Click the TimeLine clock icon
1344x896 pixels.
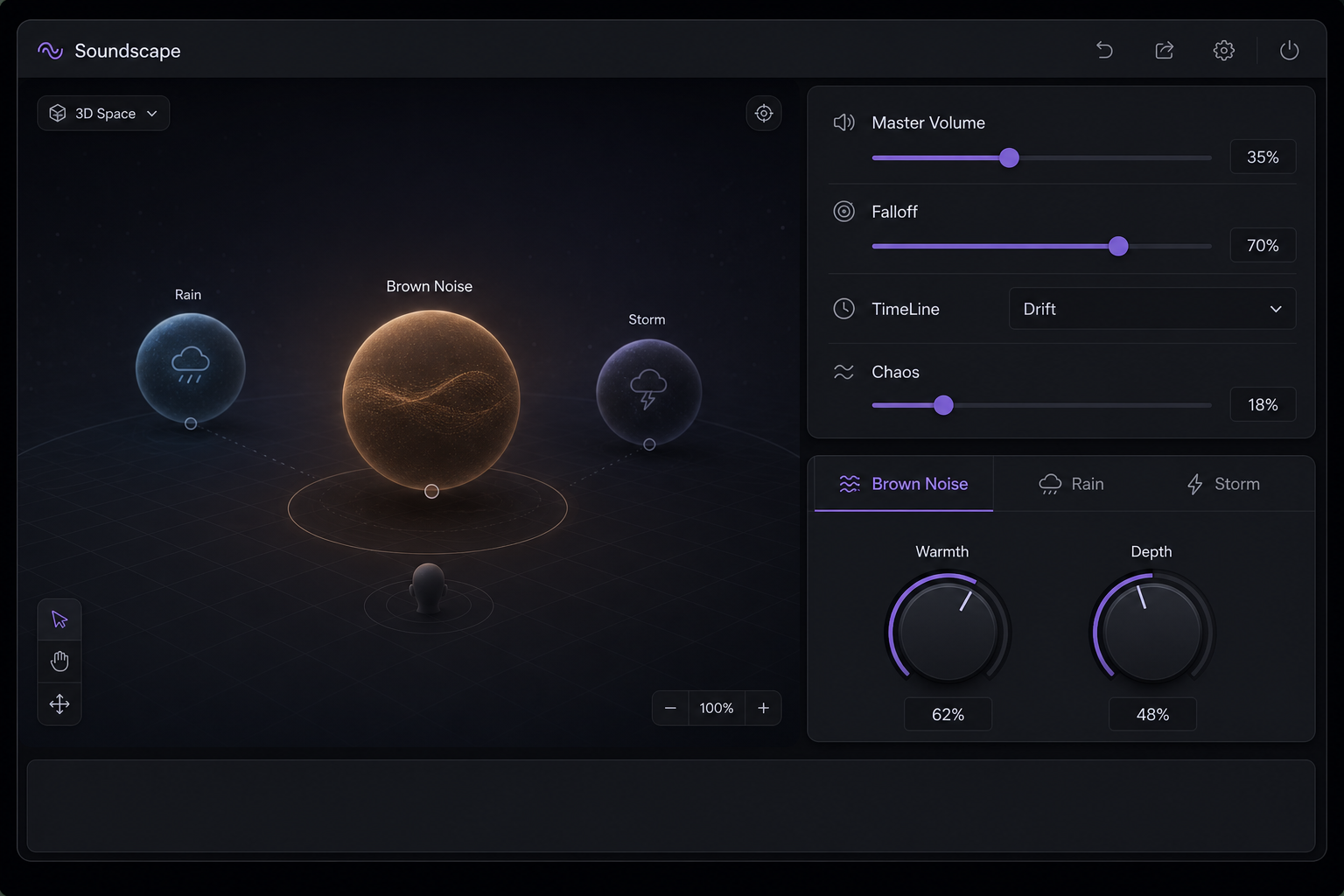[843, 308]
